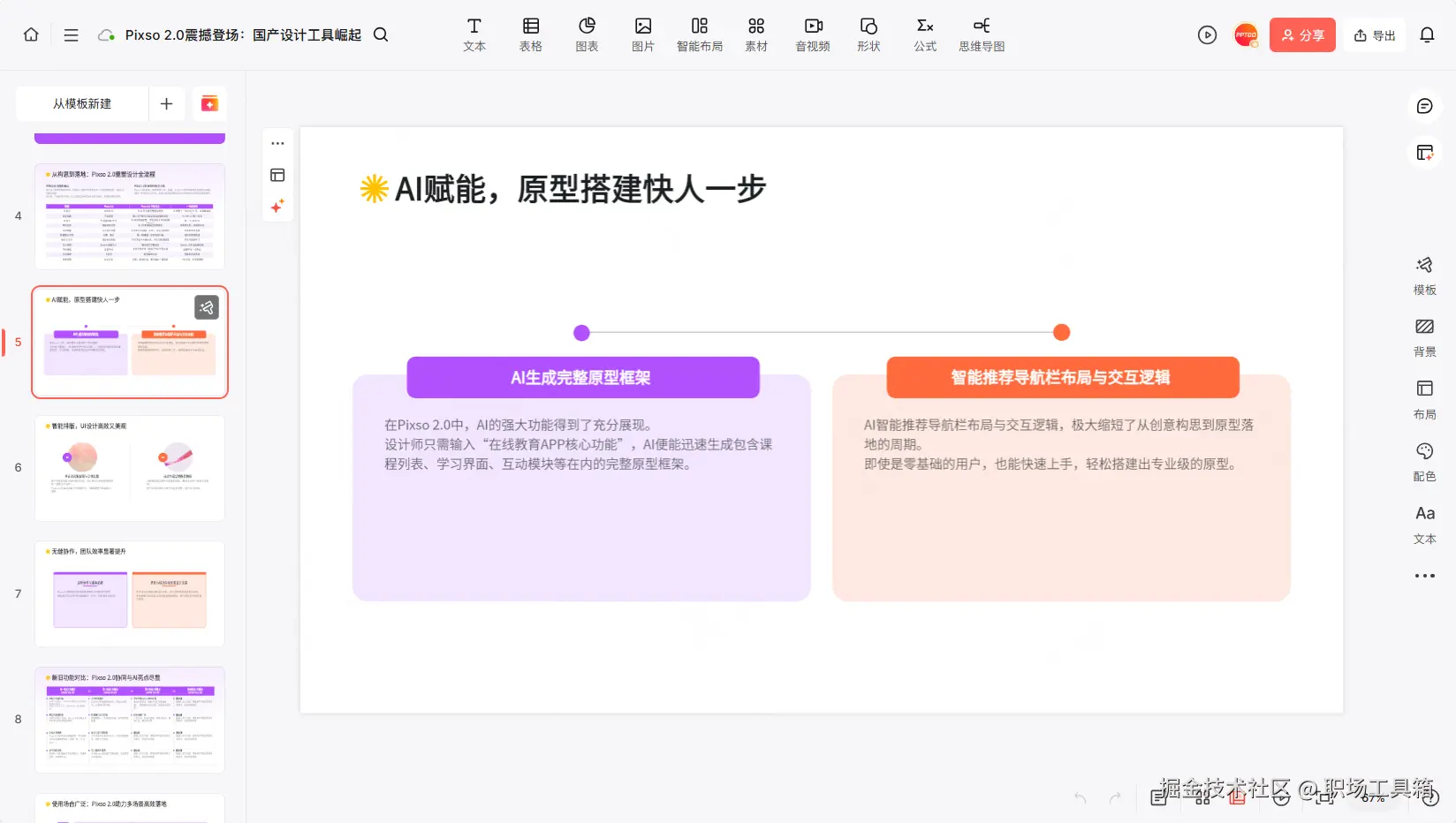Image resolution: width=1456 pixels, height=823 pixels.
Task: Open the comments panel icon
Action: 1424,106
